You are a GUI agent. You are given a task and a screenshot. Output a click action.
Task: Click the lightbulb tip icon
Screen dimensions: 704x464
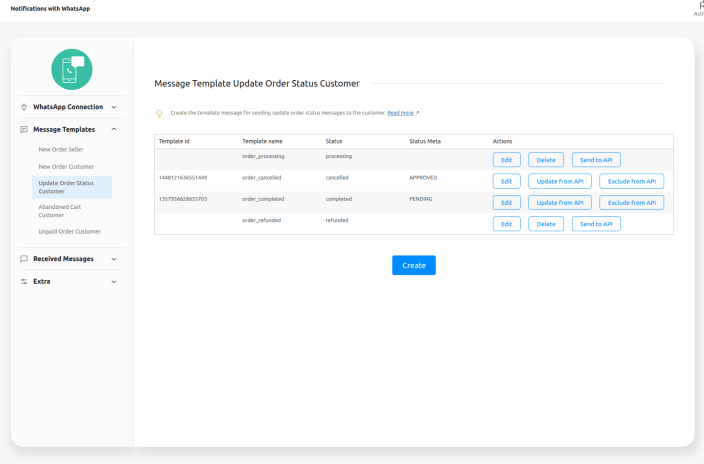[x=159, y=113]
